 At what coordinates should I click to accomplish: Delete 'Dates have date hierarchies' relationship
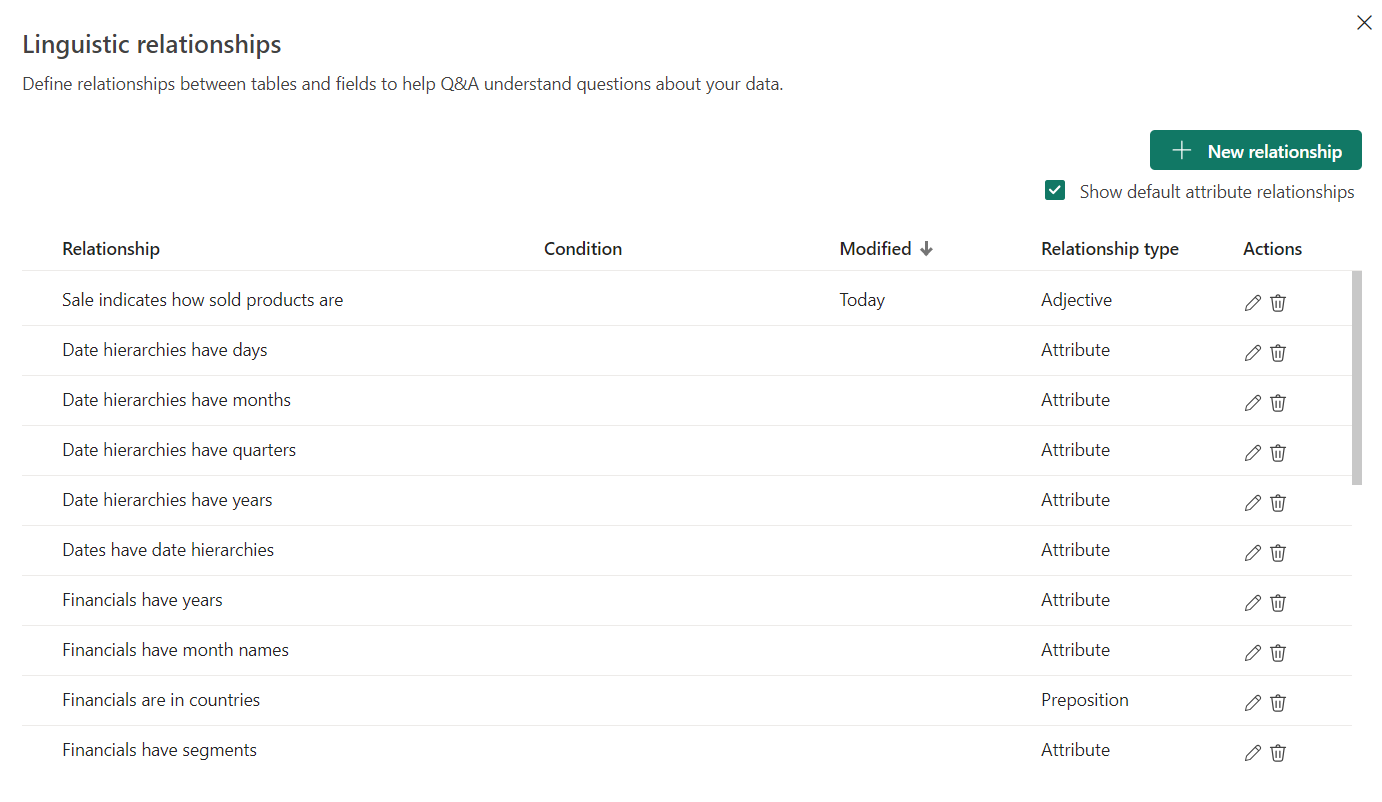1278,553
